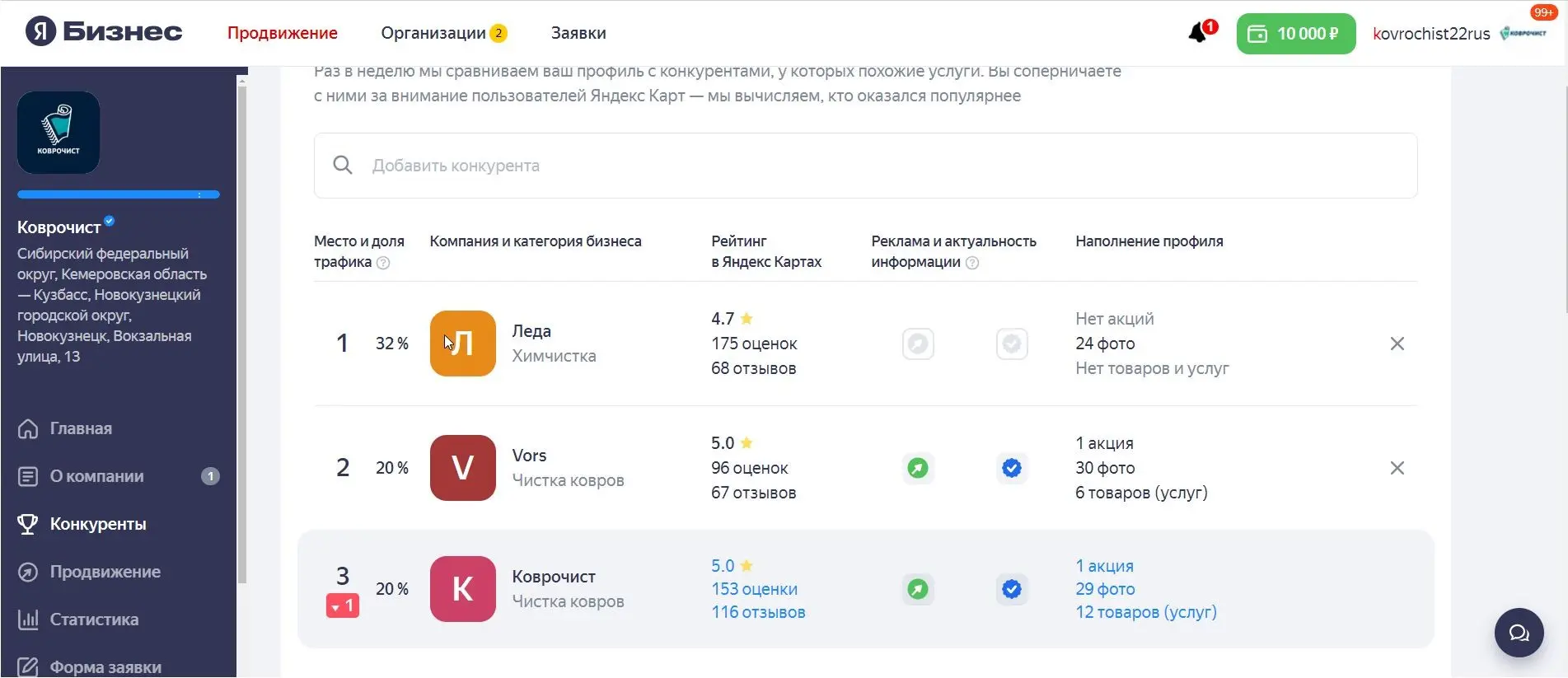Open 116 отзывов link

758,612
